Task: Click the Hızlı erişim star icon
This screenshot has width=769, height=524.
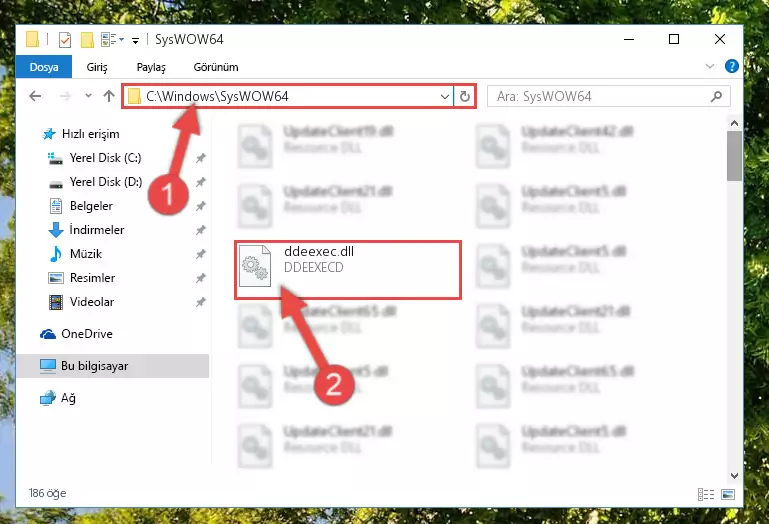Action: click(49, 134)
